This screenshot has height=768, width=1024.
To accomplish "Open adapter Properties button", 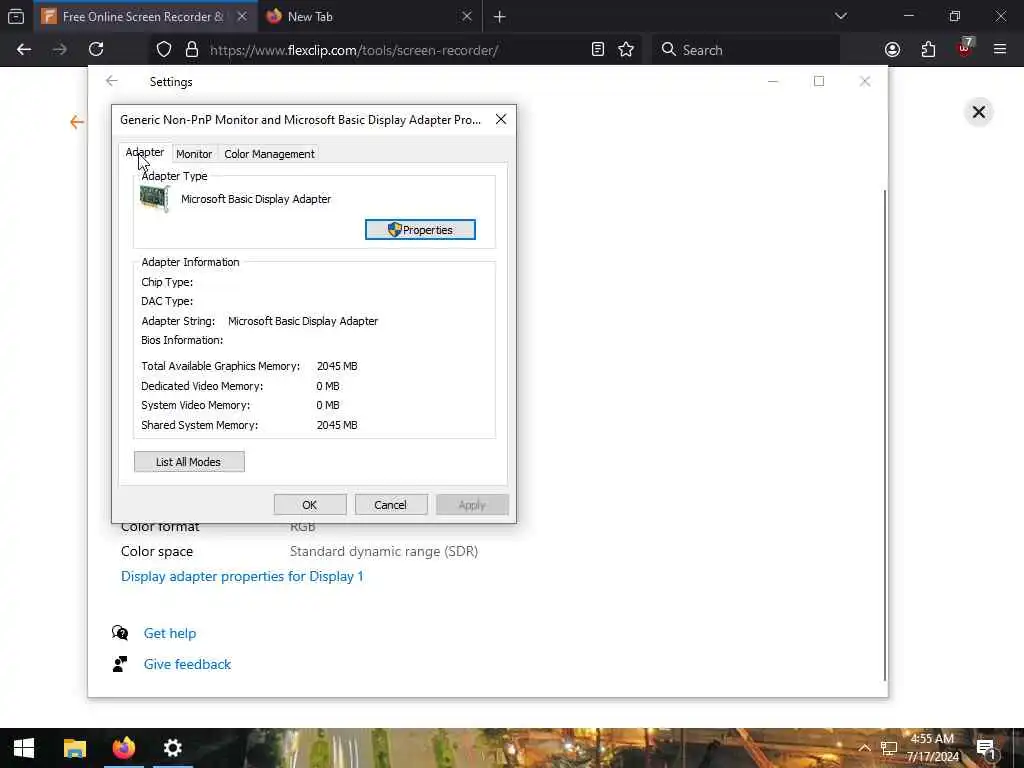I will coord(420,230).
